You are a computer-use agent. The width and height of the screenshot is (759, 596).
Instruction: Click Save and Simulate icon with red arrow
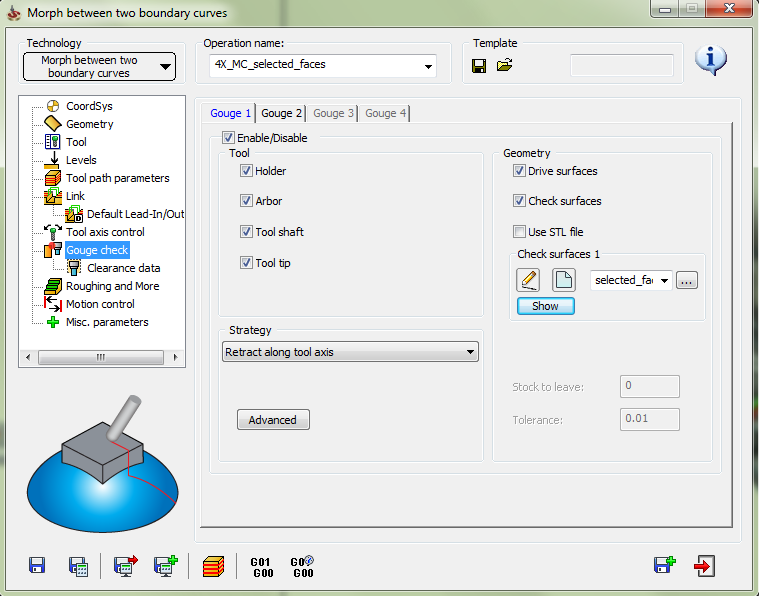pyautogui.click(x=126, y=565)
